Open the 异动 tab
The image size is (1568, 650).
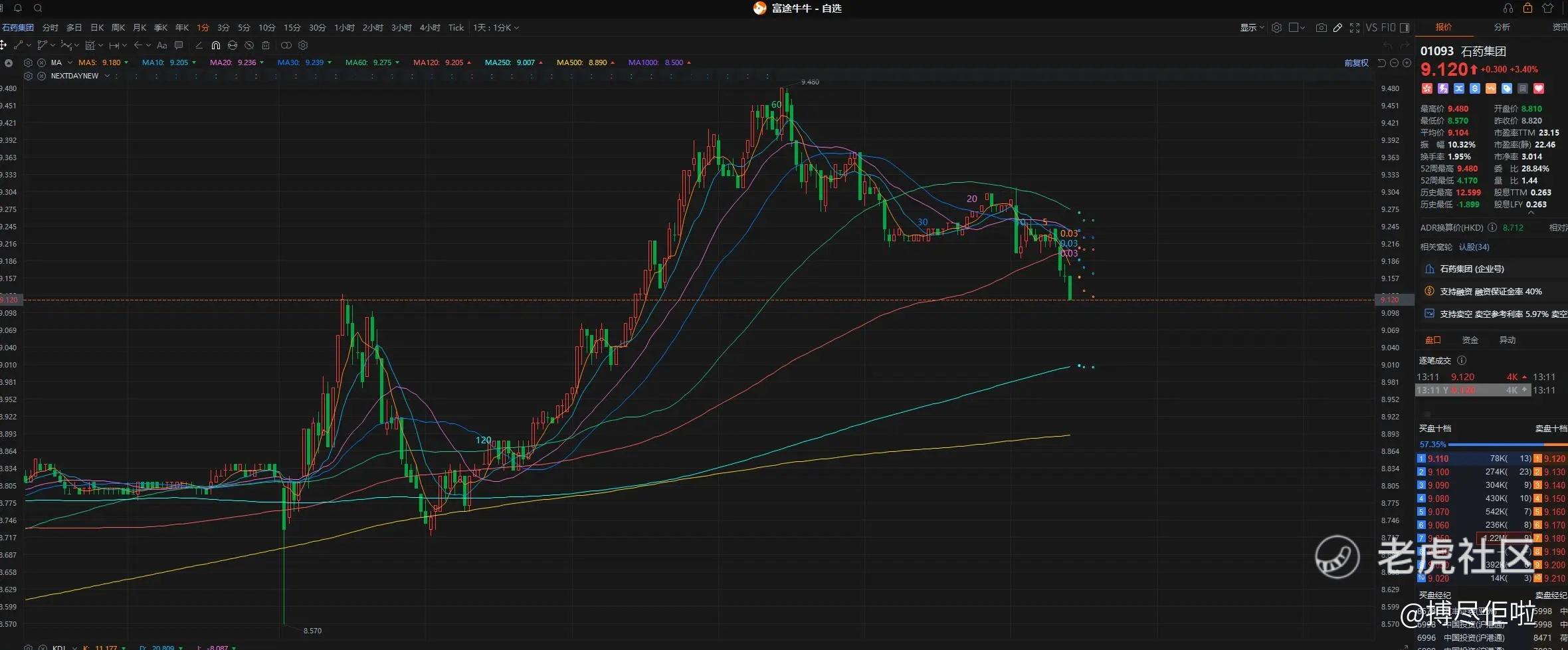point(1507,340)
